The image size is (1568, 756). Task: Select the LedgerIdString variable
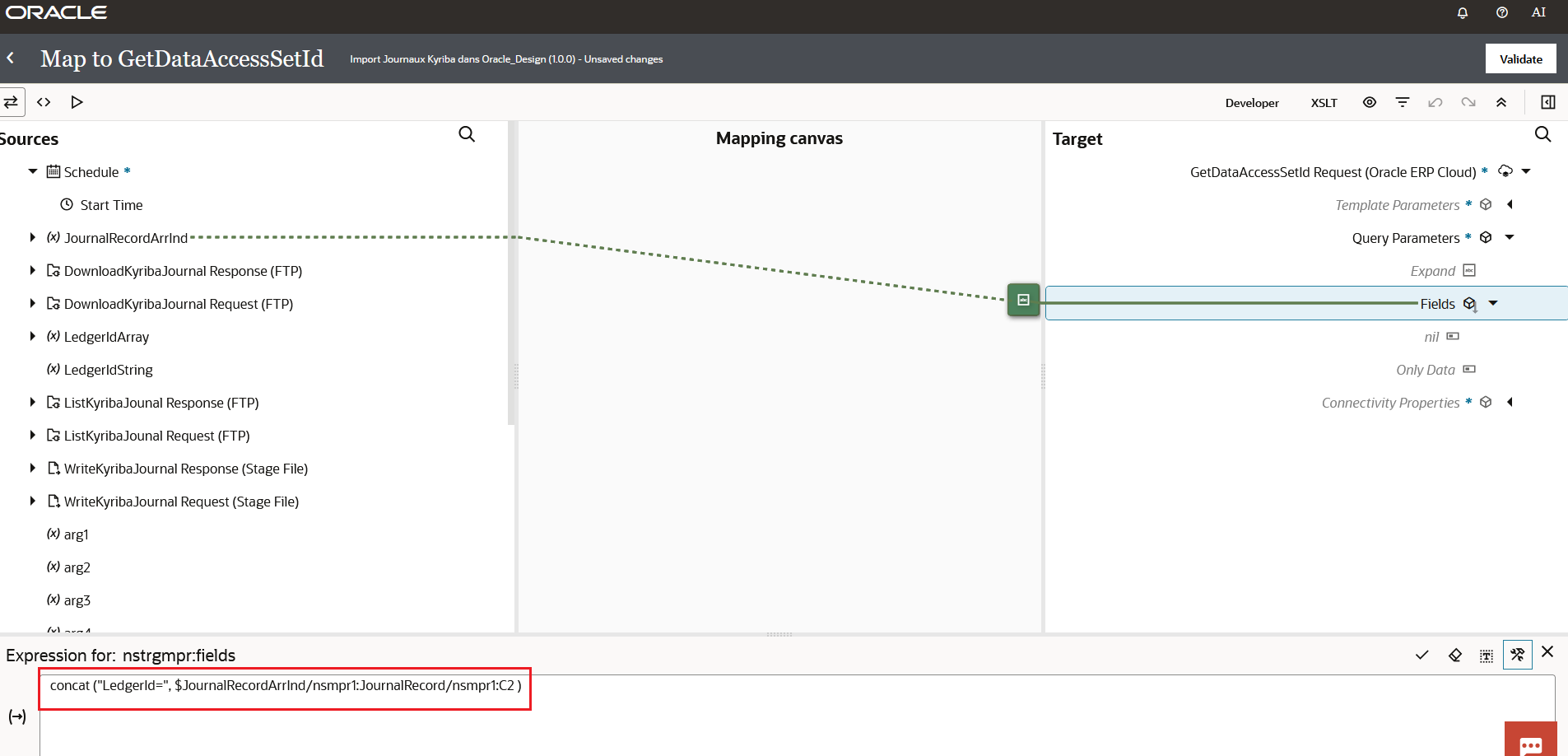[x=108, y=370]
